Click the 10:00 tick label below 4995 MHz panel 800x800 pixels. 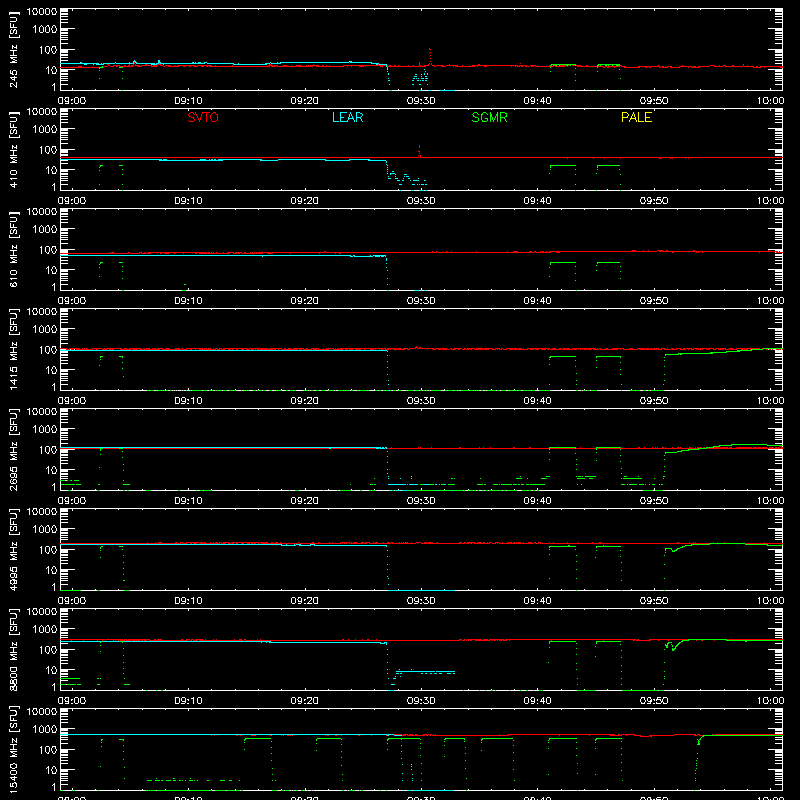click(x=770, y=601)
